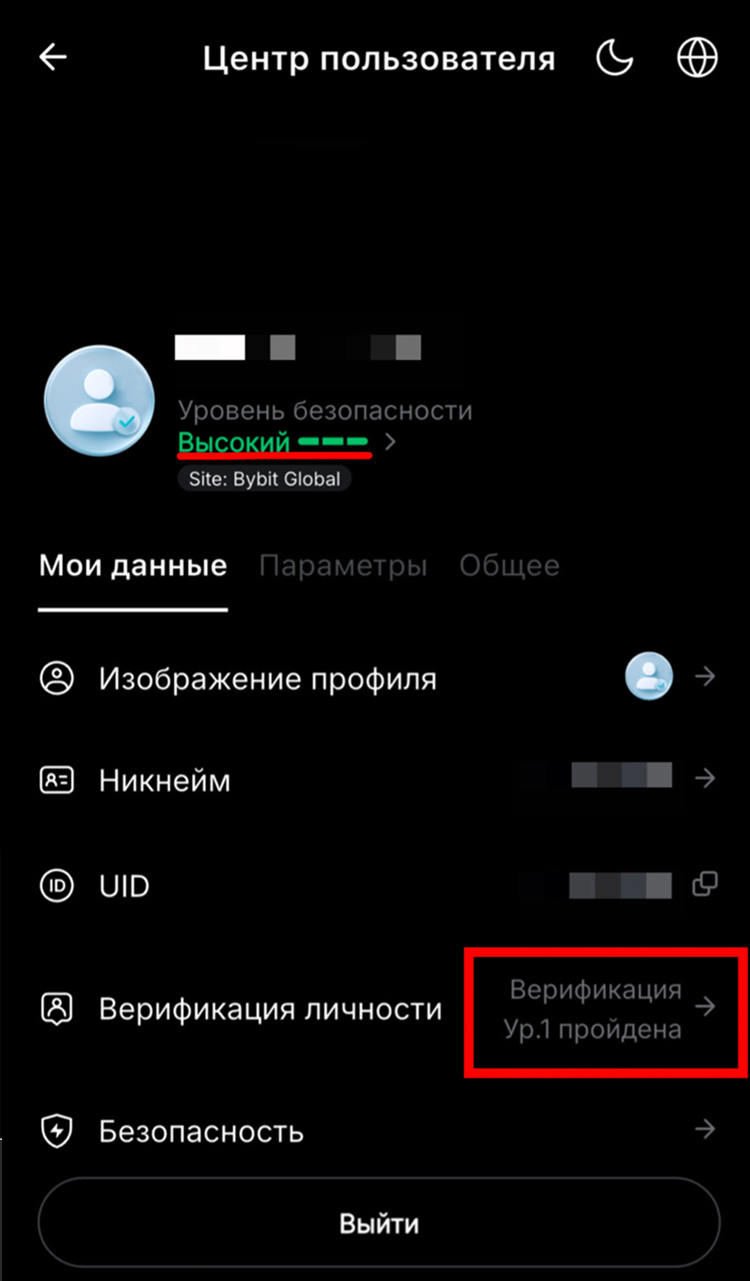
Task: Open security level Высокий details
Action: (234, 442)
